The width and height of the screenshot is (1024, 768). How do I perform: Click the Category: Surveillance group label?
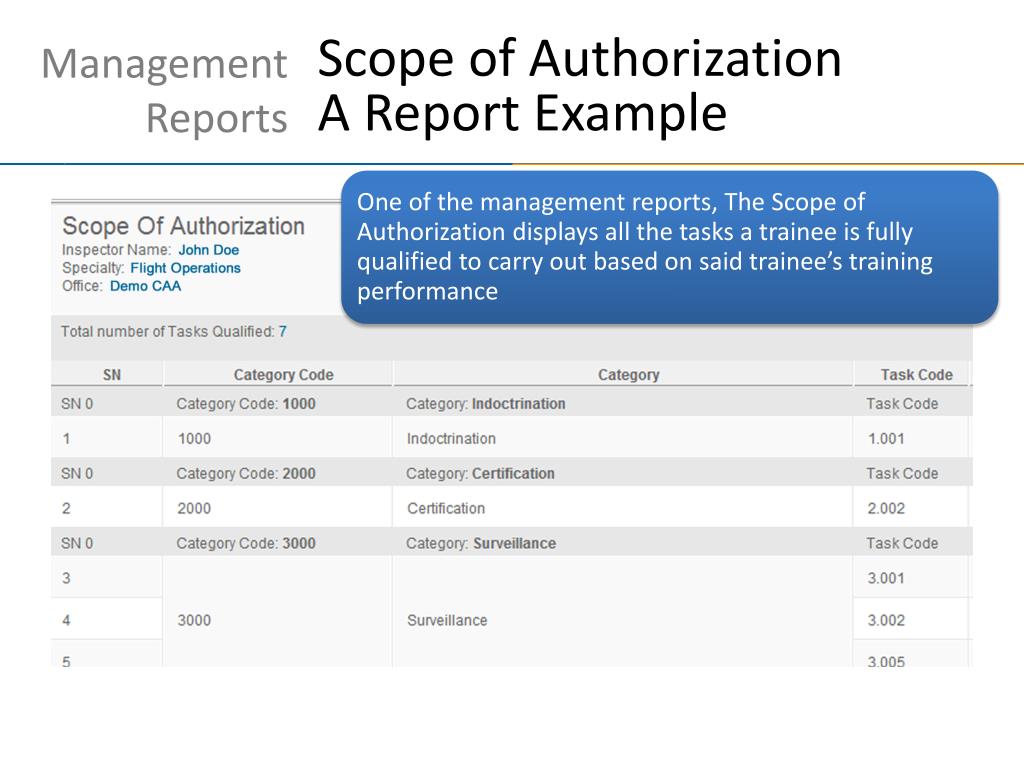coord(481,543)
